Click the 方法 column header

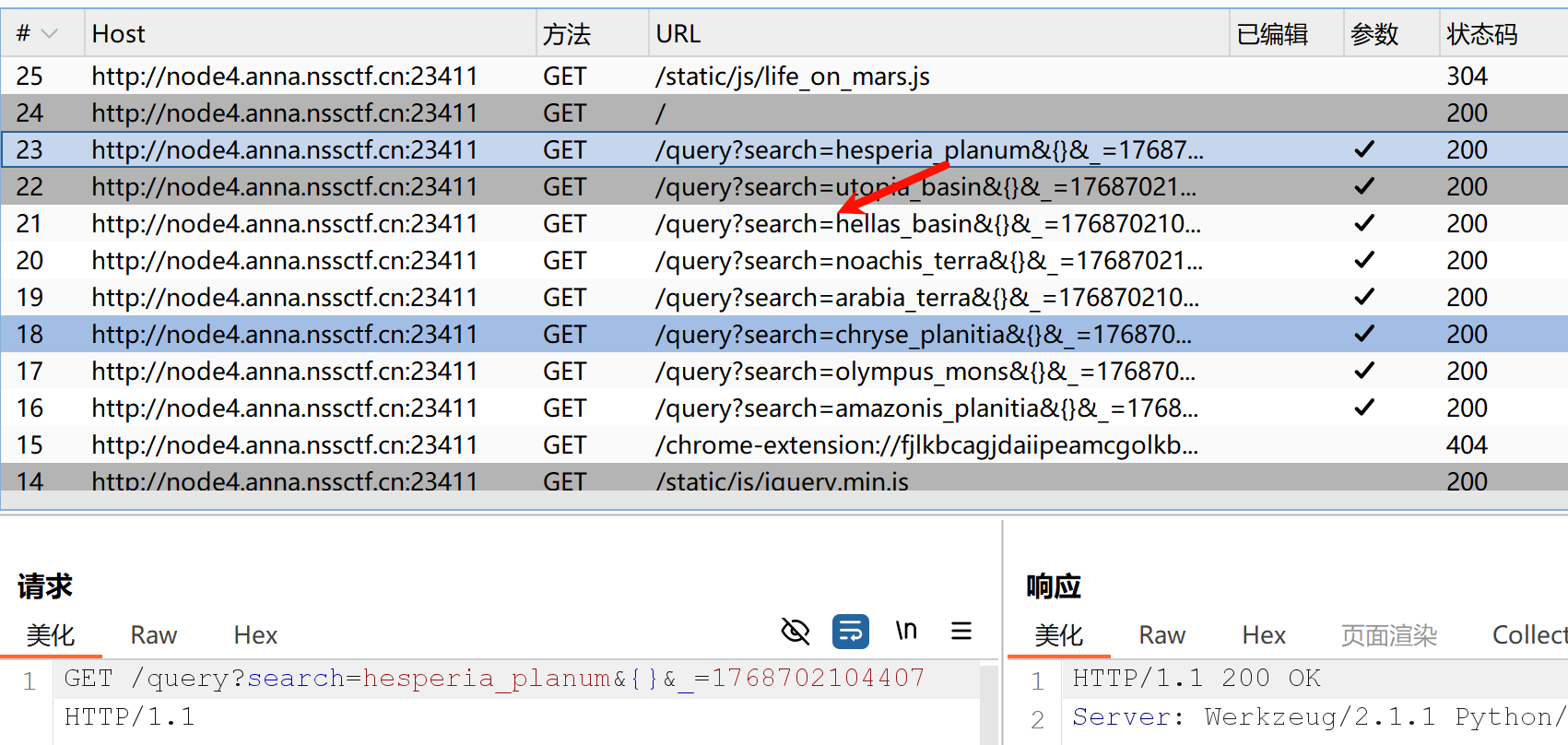click(x=566, y=34)
